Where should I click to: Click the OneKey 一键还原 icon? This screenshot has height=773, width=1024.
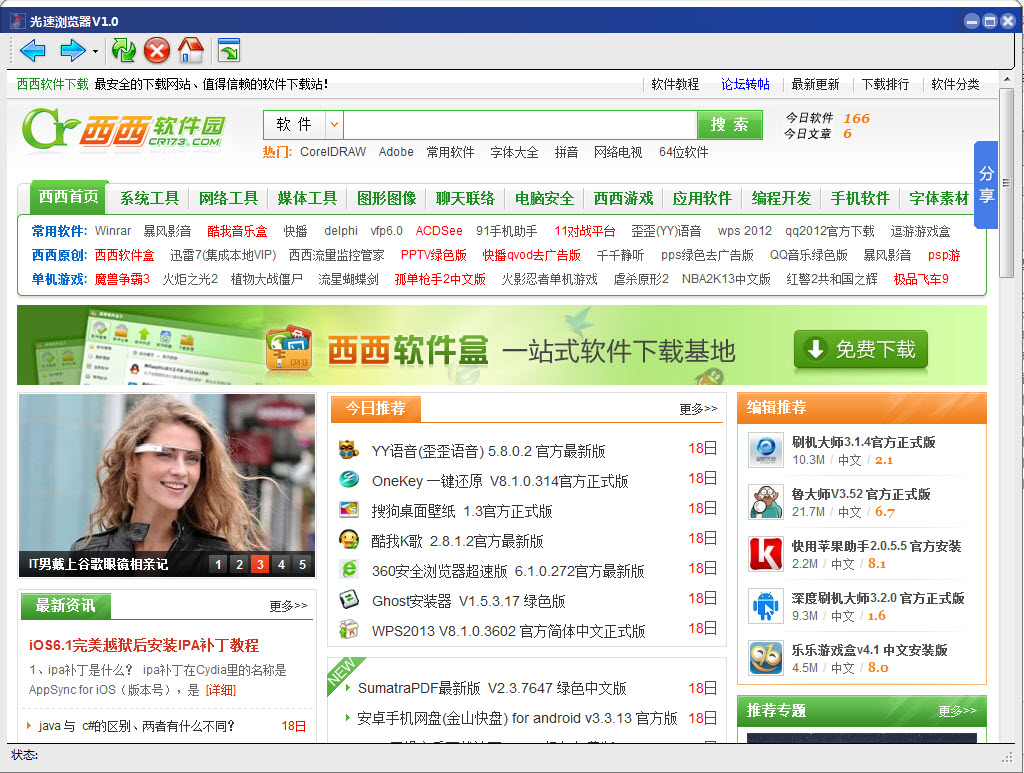[349, 479]
